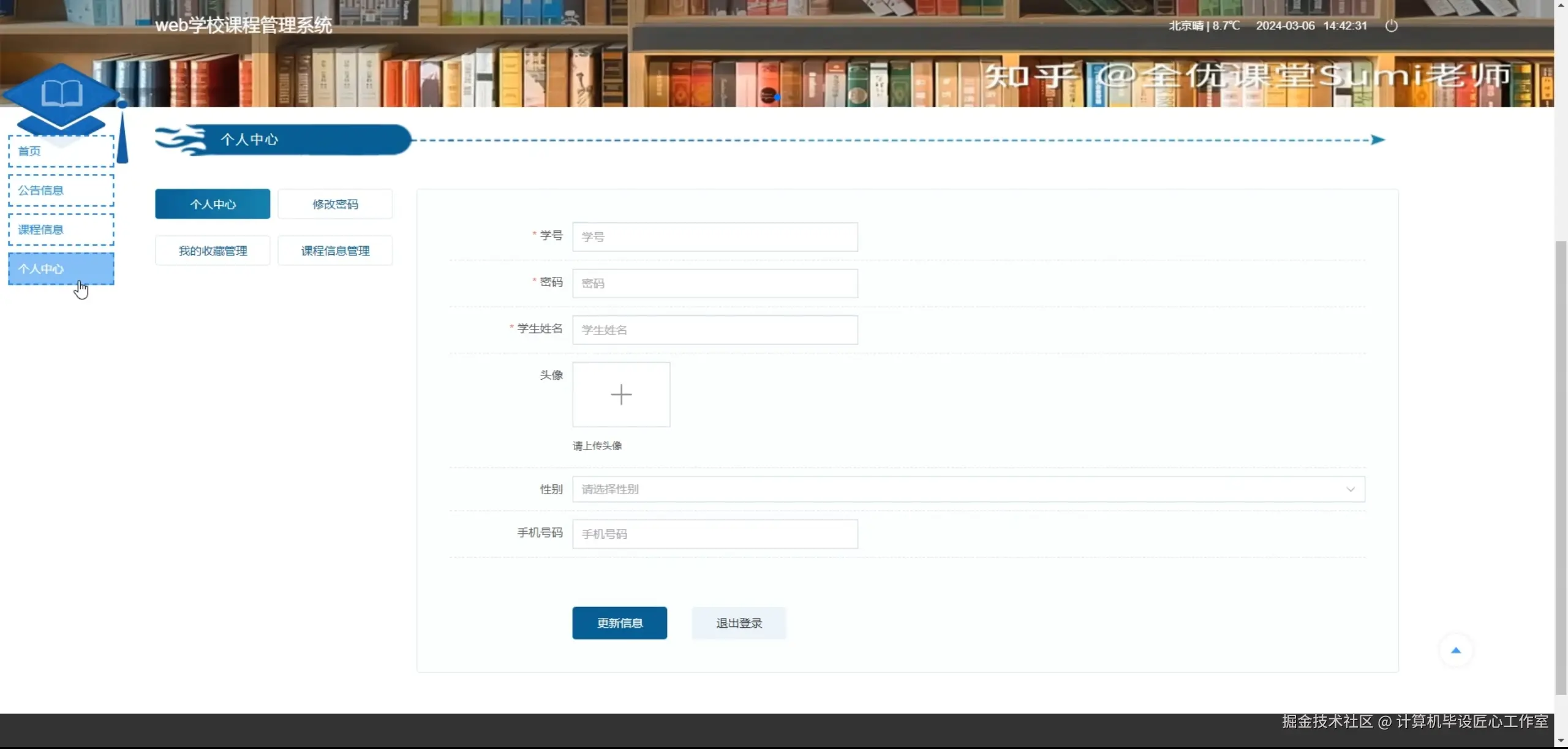Focus the 手机号码 text field
The image size is (1568, 749).
[x=715, y=534]
